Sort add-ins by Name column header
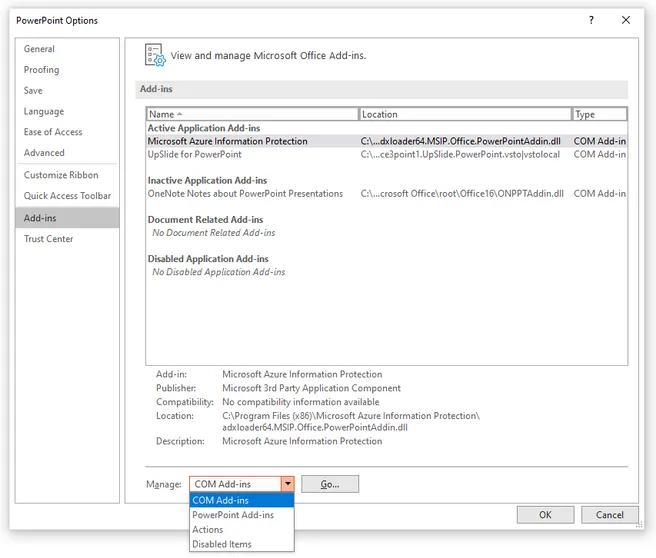This screenshot has width=656, height=558. pos(252,114)
